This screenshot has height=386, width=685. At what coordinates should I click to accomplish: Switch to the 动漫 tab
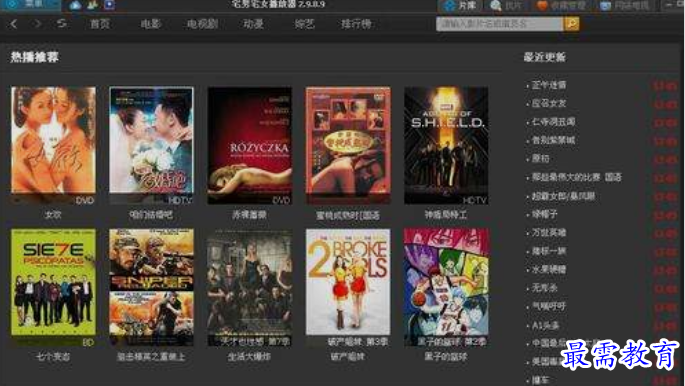click(x=253, y=24)
